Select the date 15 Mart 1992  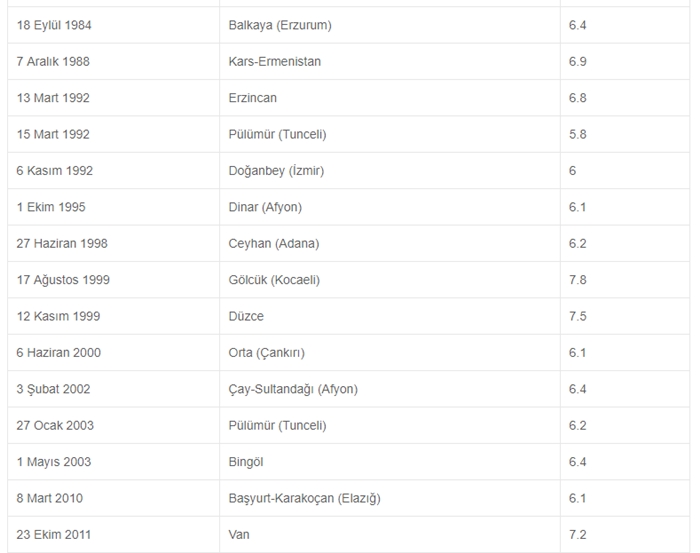[52, 134]
